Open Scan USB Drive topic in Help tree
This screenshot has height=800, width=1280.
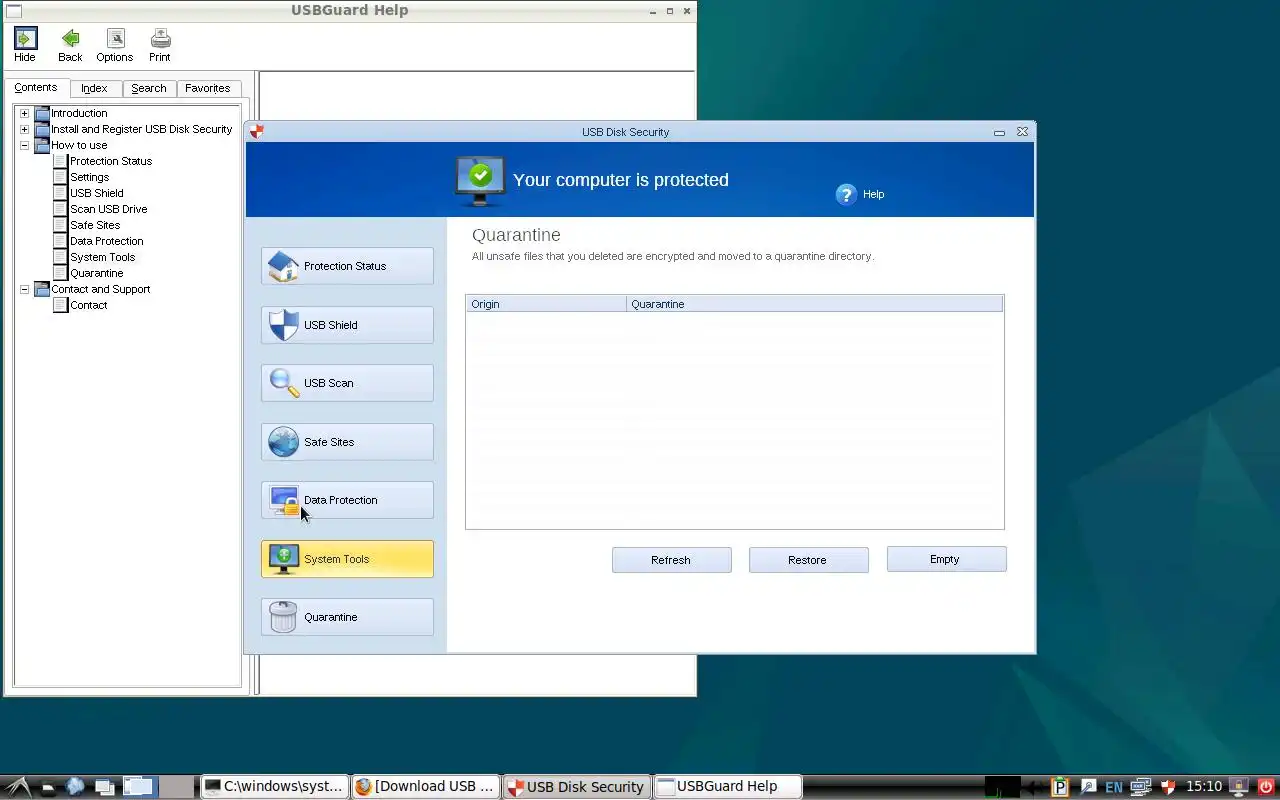pos(109,209)
